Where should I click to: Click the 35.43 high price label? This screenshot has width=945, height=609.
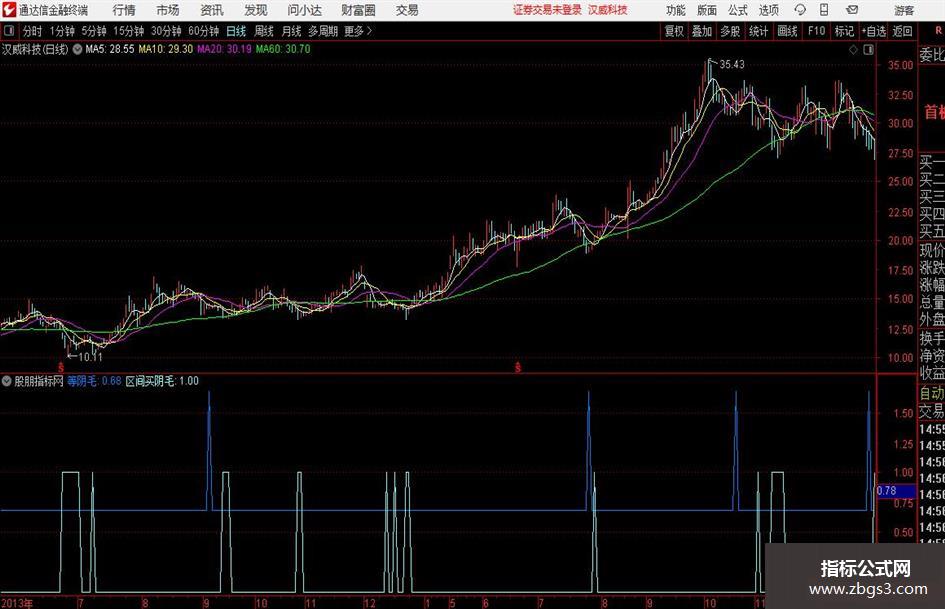732,65
